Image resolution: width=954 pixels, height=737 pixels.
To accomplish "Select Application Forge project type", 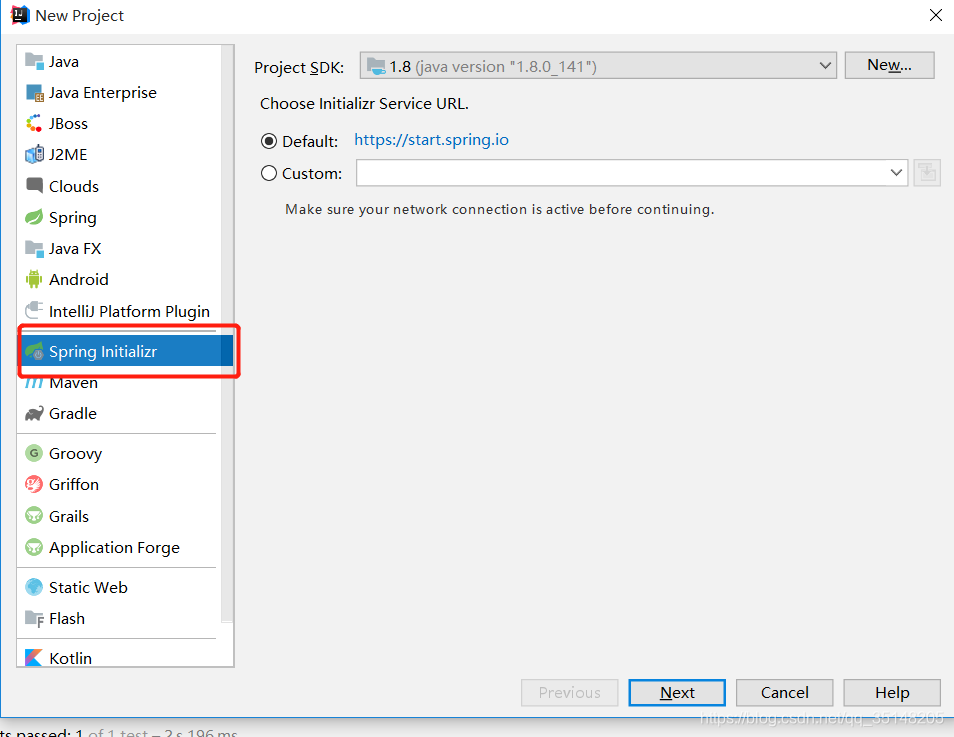I will click(119, 547).
